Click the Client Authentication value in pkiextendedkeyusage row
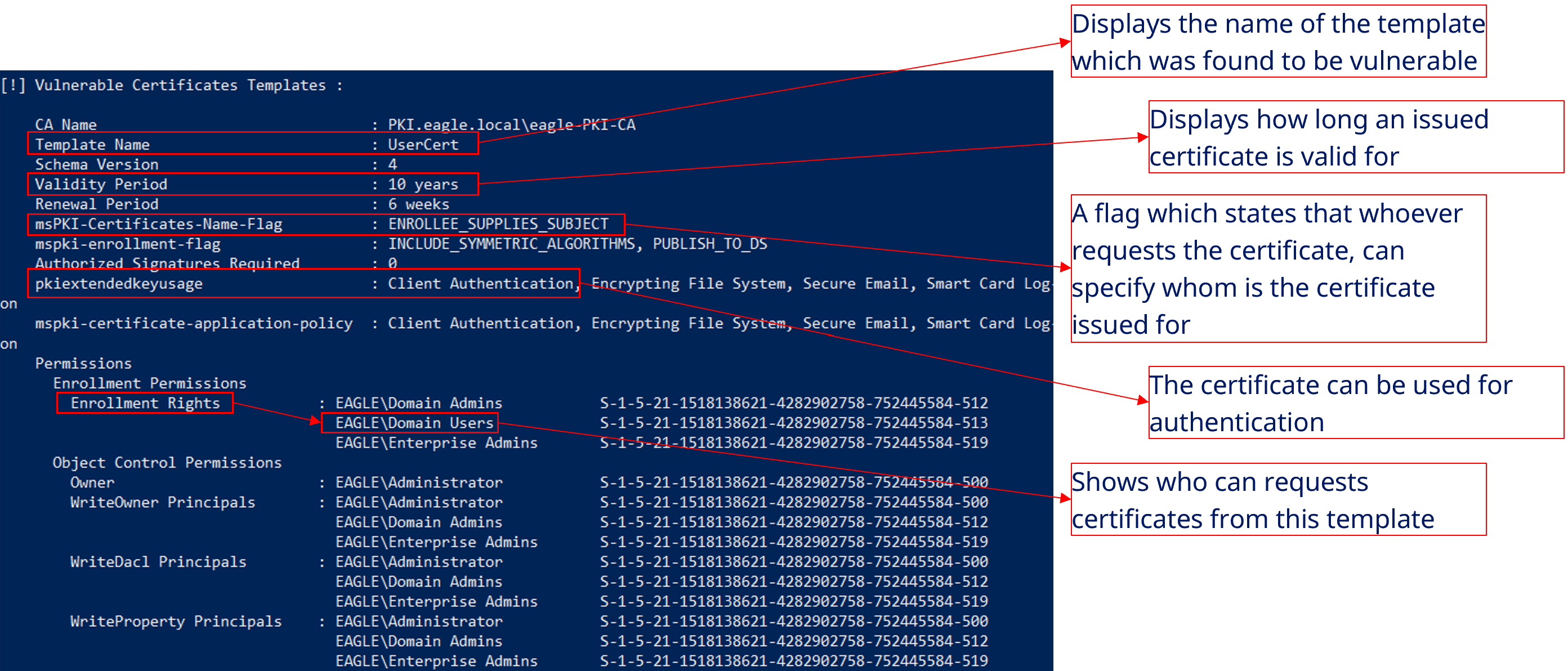Viewport: 1568px width, 671px height. [481, 284]
